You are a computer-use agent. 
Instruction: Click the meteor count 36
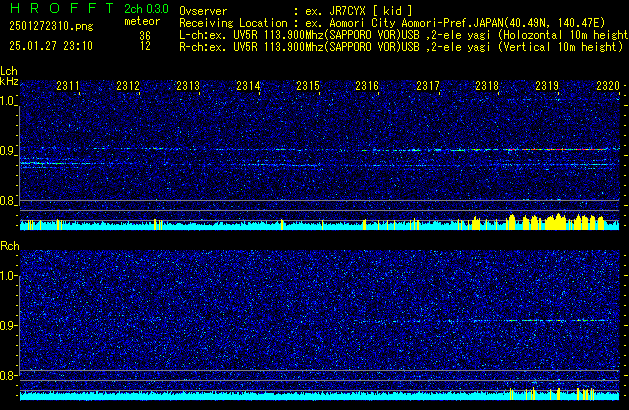pos(145,36)
